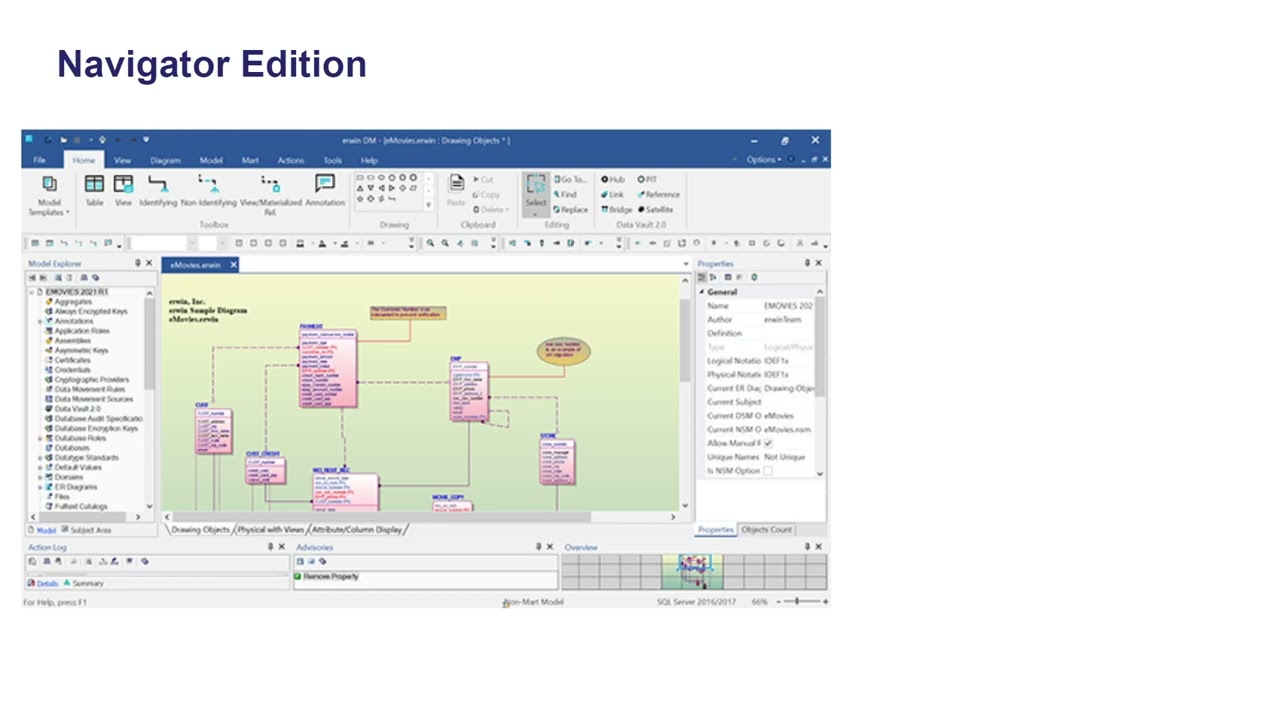Choose the Non-Identifying relationship tool
The image size is (1280, 720).
coord(208,190)
